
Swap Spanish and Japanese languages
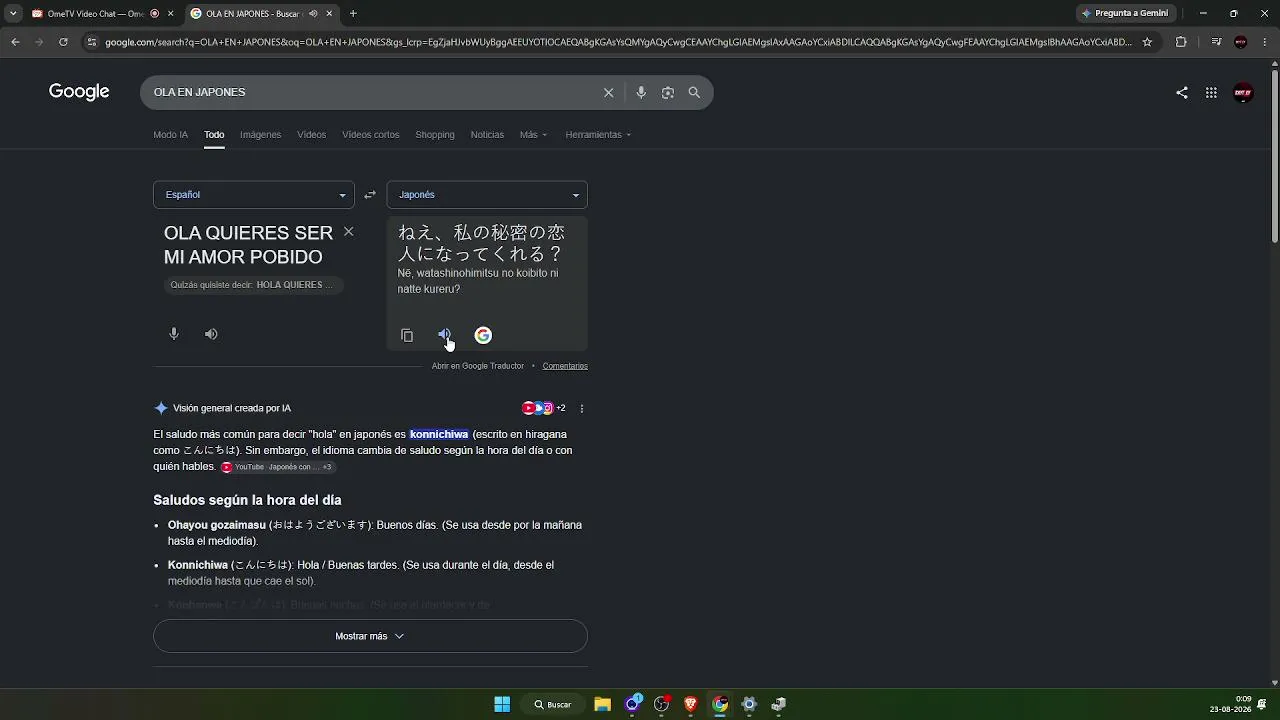(370, 195)
